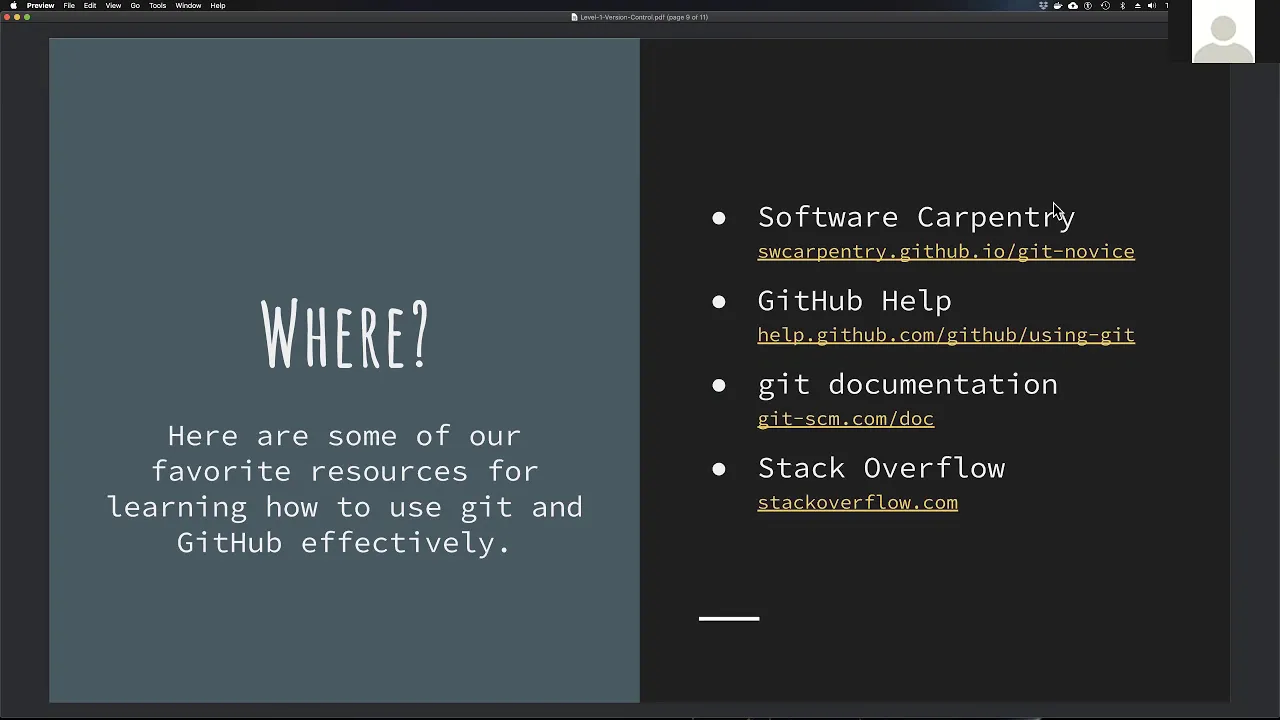The width and height of the screenshot is (1280, 720).
Task: Click the green full-screen window button
Action: coord(27,17)
